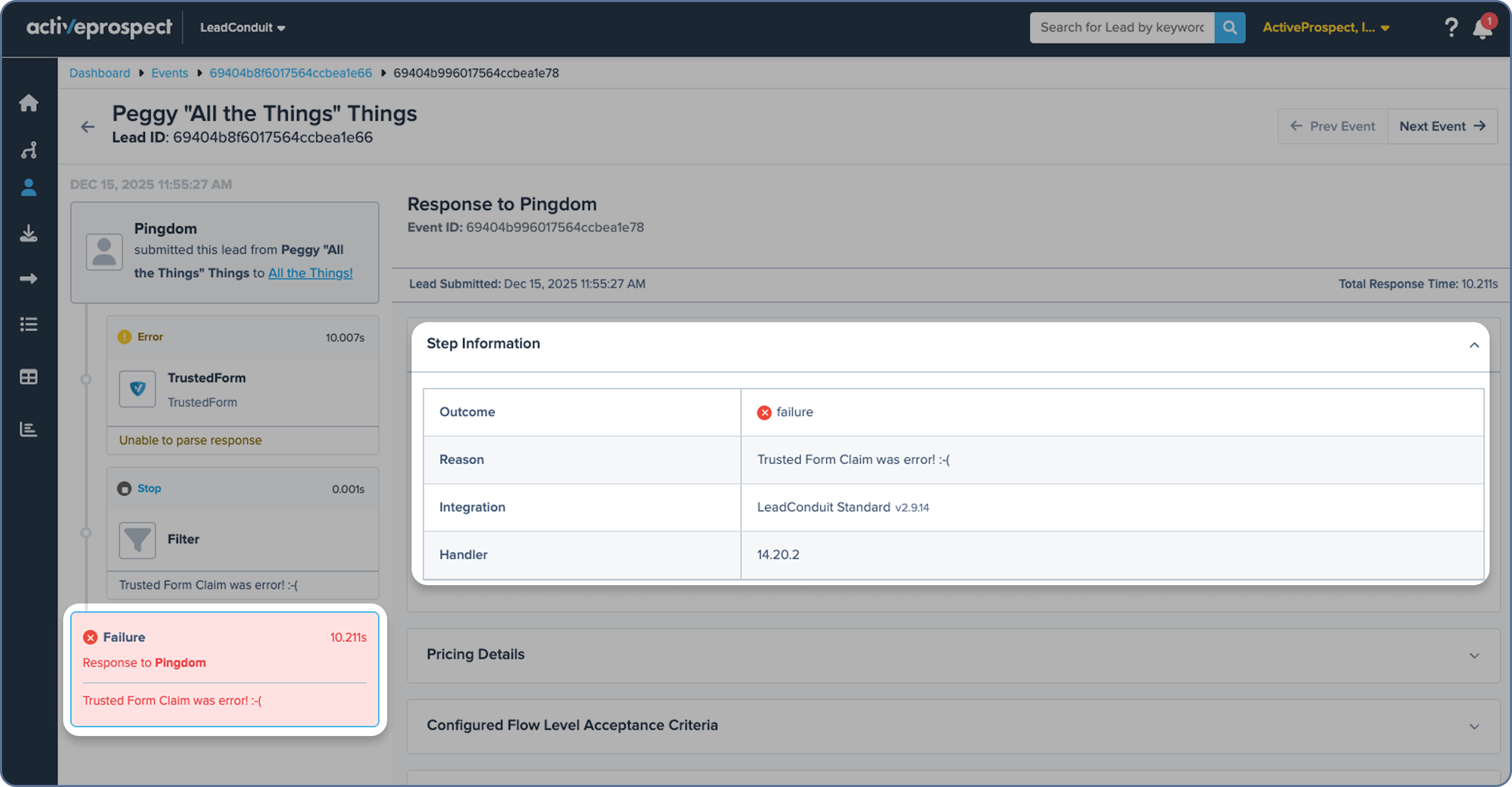Image resolution: width=1512 pixels, height=787 pixels.
Task: Expand Configured Flow Level Acceptance Criteria
Action: coord(1474,726)
